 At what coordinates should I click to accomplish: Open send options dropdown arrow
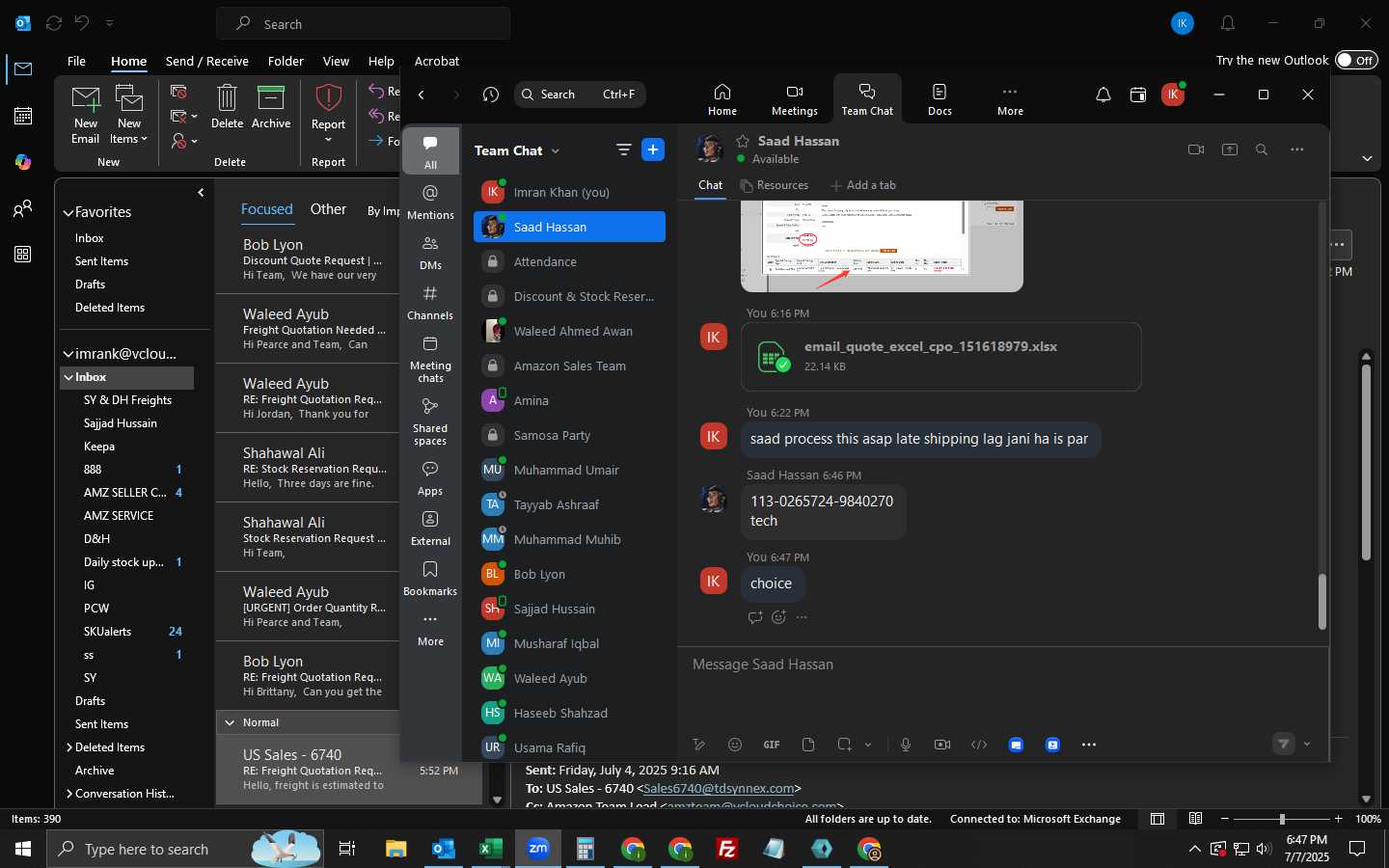pos(1307,744)
